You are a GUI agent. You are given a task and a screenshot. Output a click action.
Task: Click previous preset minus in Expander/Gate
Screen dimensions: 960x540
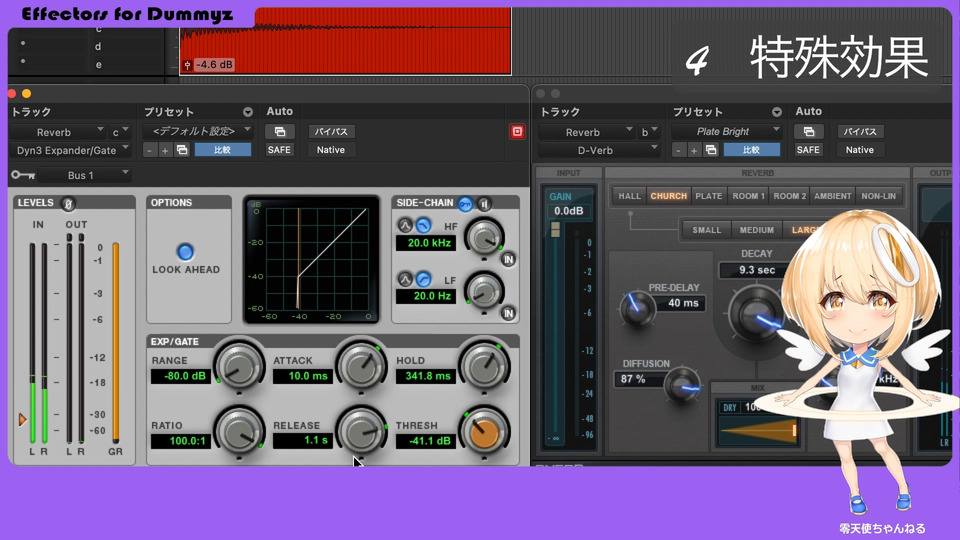click(x=150, y=150)
